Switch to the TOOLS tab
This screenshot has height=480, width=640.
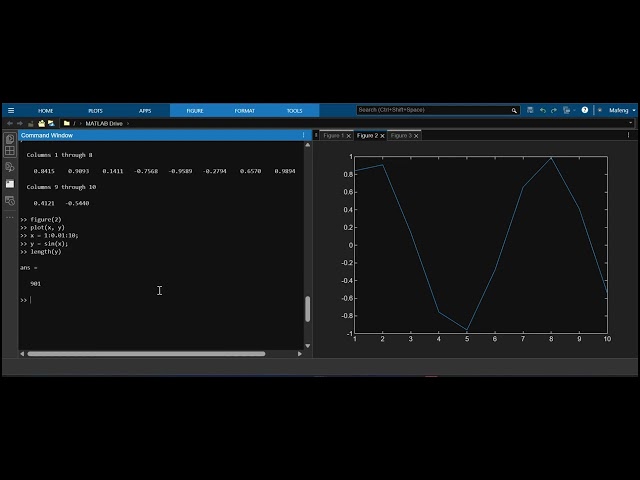pos(294,111)
